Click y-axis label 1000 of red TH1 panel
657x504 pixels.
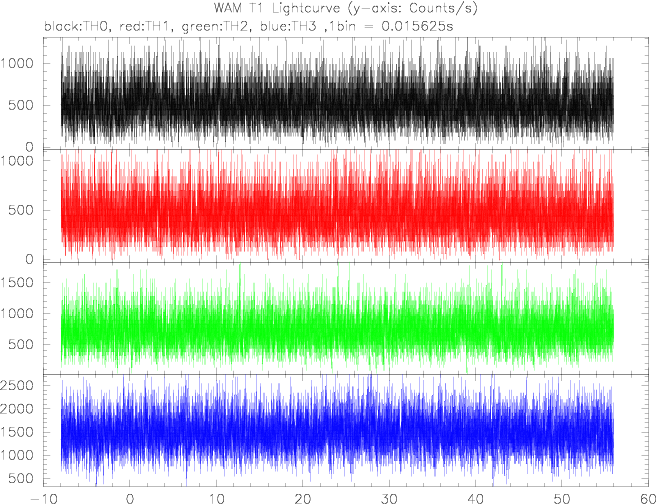(x=17, y=160)
